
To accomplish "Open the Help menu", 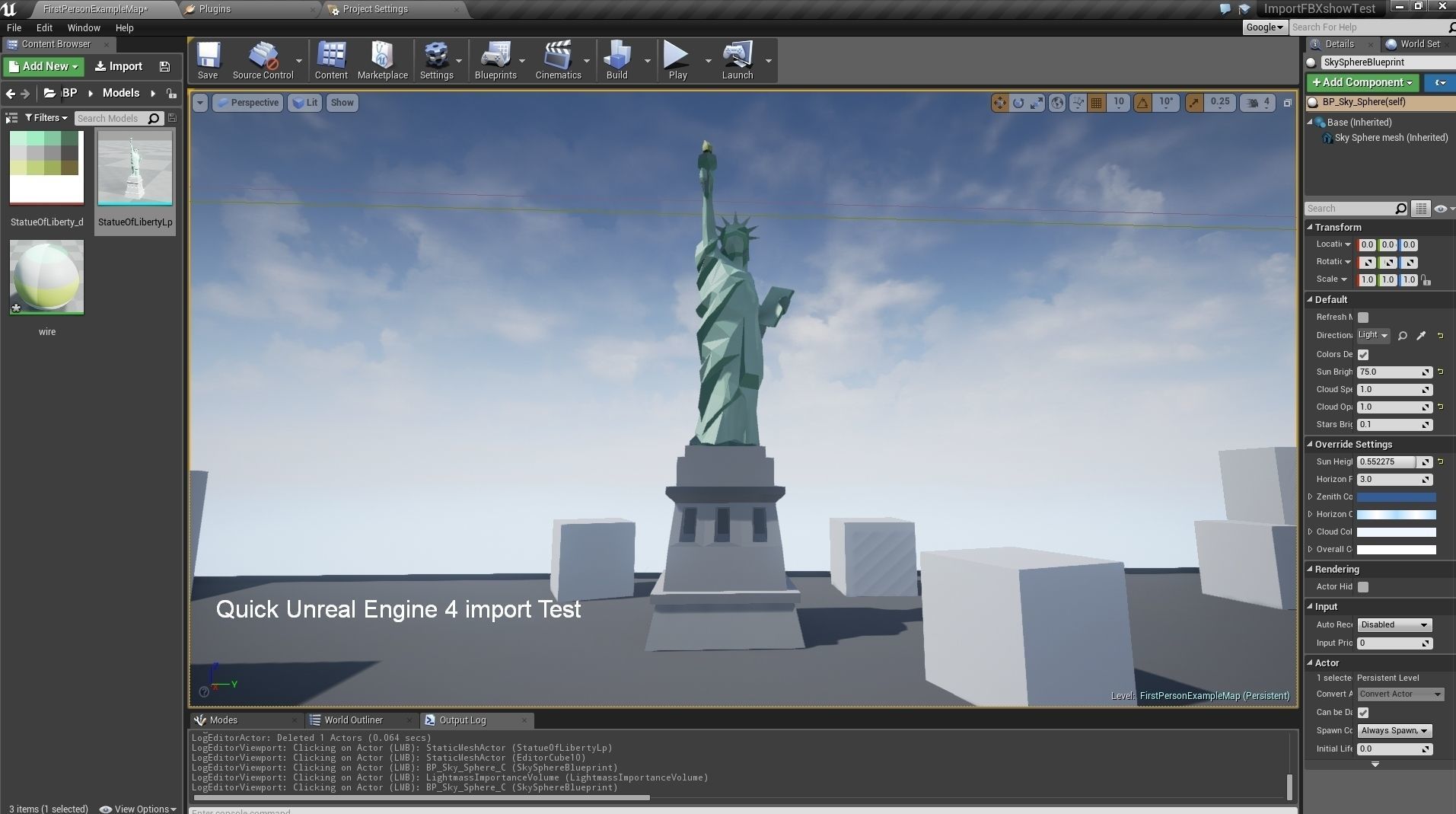I will 124,27.
